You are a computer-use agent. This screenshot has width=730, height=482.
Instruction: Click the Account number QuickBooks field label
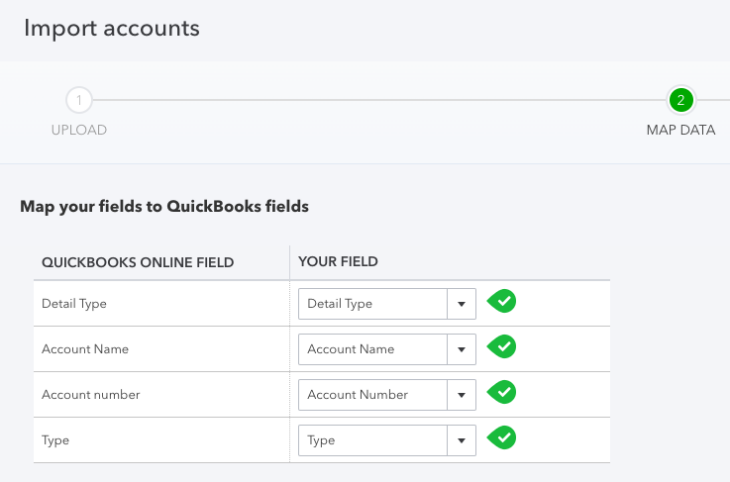point(91,395)
